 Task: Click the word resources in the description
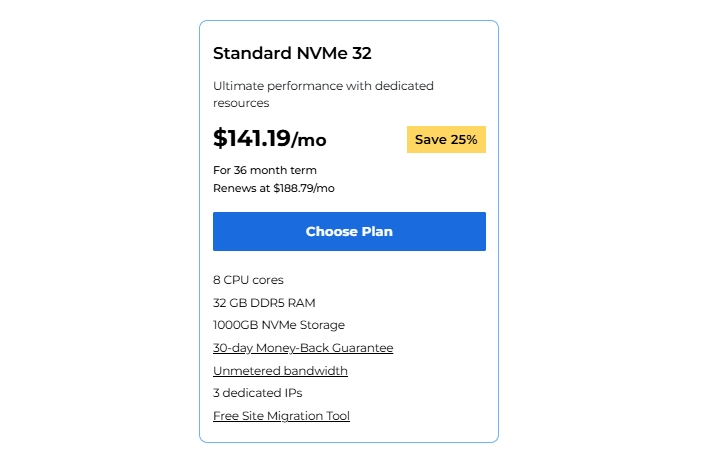241,103
